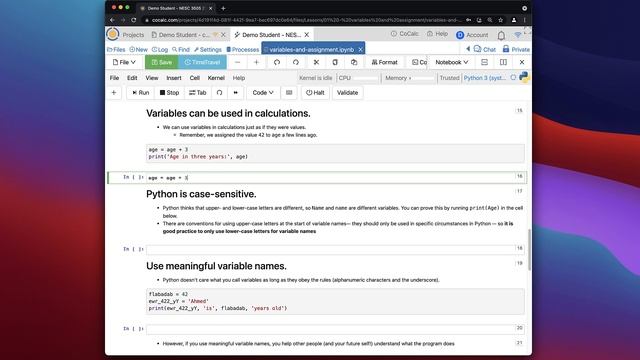Redo the last notebook edit
Image resolution: width=640 pixels, height=360 pixels.
(x=296, y=62)
